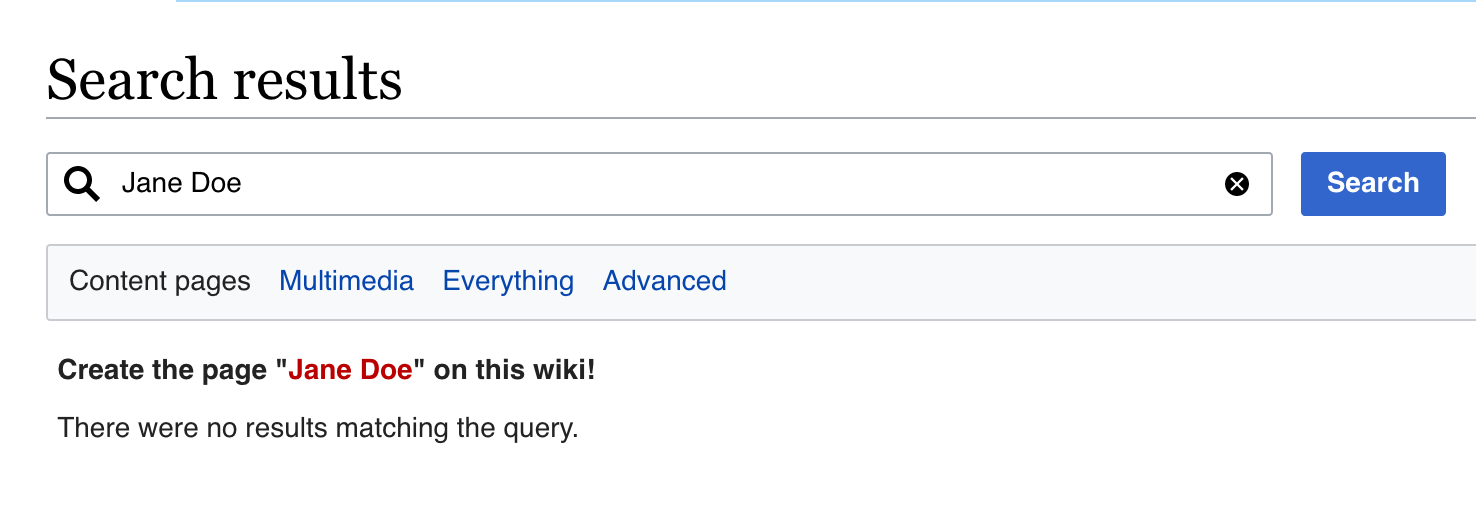This screenshot has height=526, width=1476.
Task: Clear the search query with the X icon
Action: point(1237,184)
